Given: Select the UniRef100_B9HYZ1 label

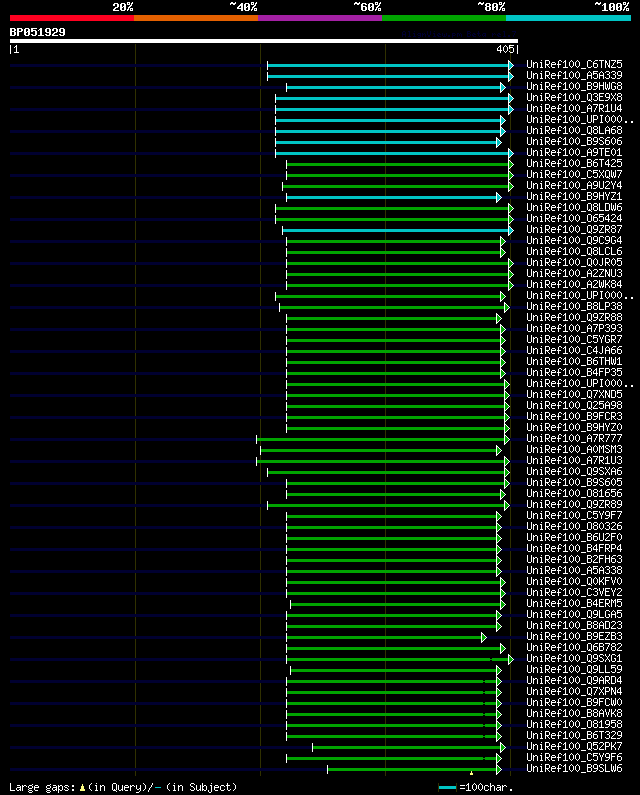Looking at the screenshot, I should tap(574, 196).
